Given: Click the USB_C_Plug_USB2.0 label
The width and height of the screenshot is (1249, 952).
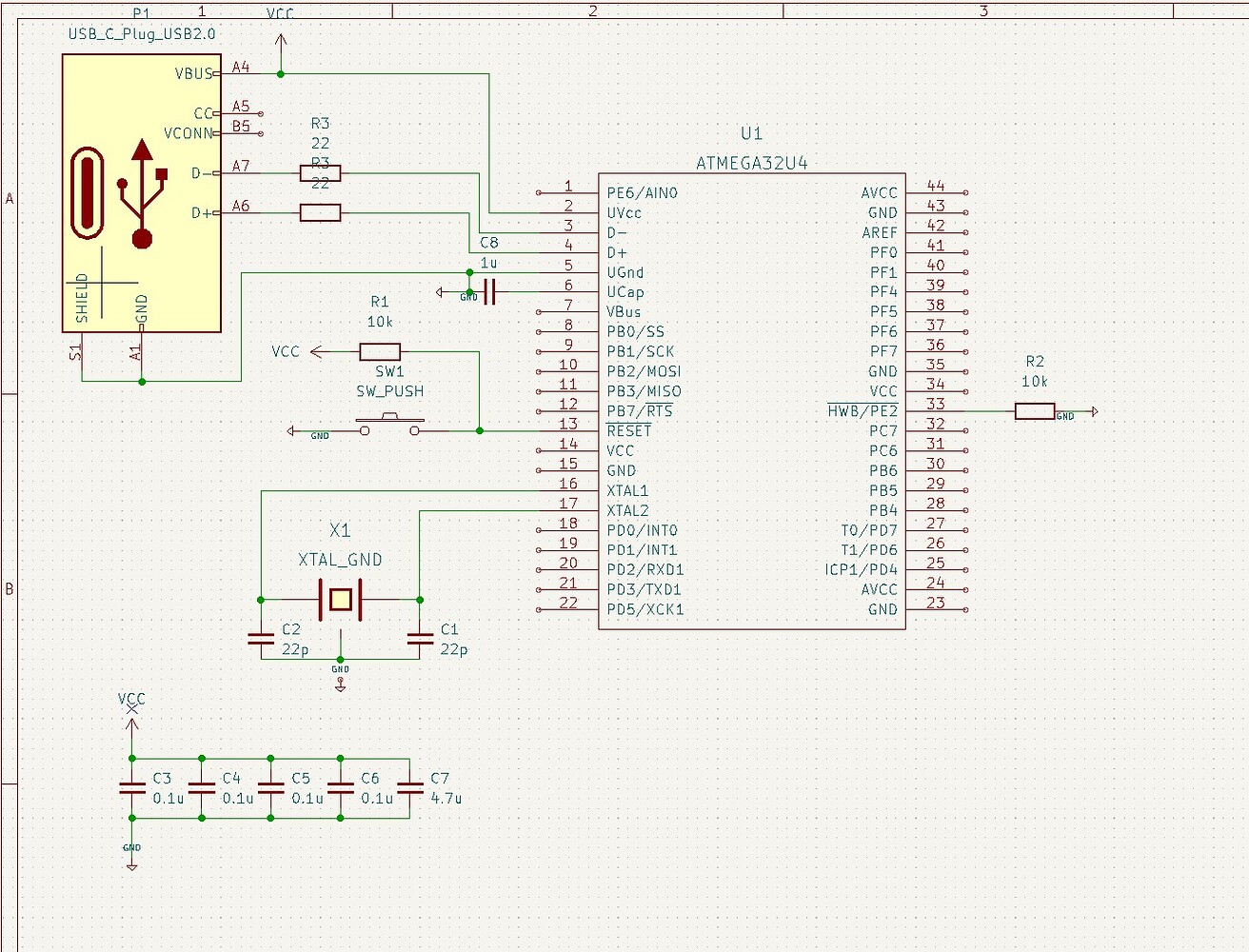Looking at the screenshot, I should tap(142, 33).
